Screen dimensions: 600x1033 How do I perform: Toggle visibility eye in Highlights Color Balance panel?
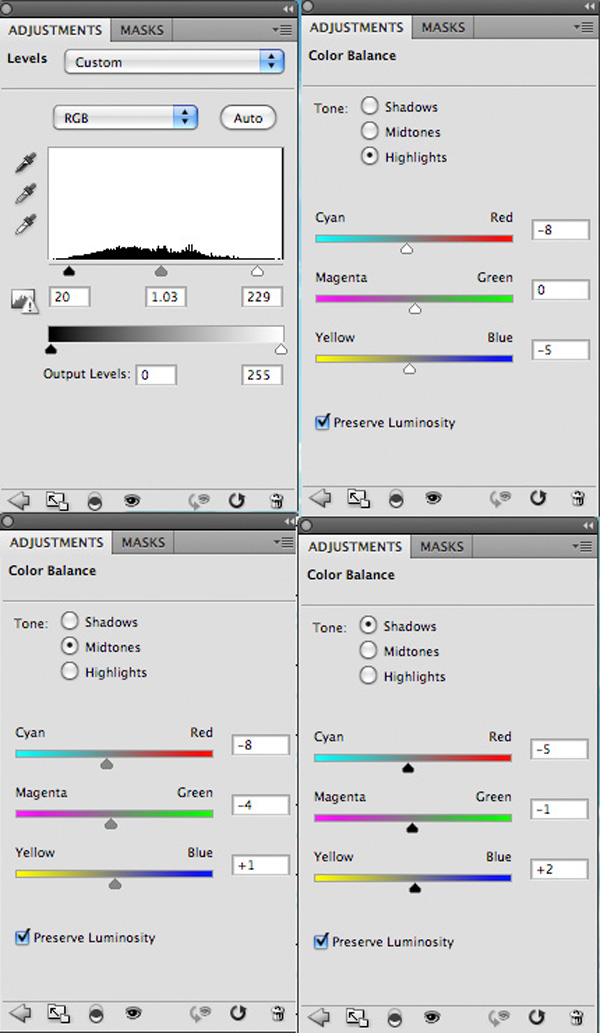click(x=433, y=499)
